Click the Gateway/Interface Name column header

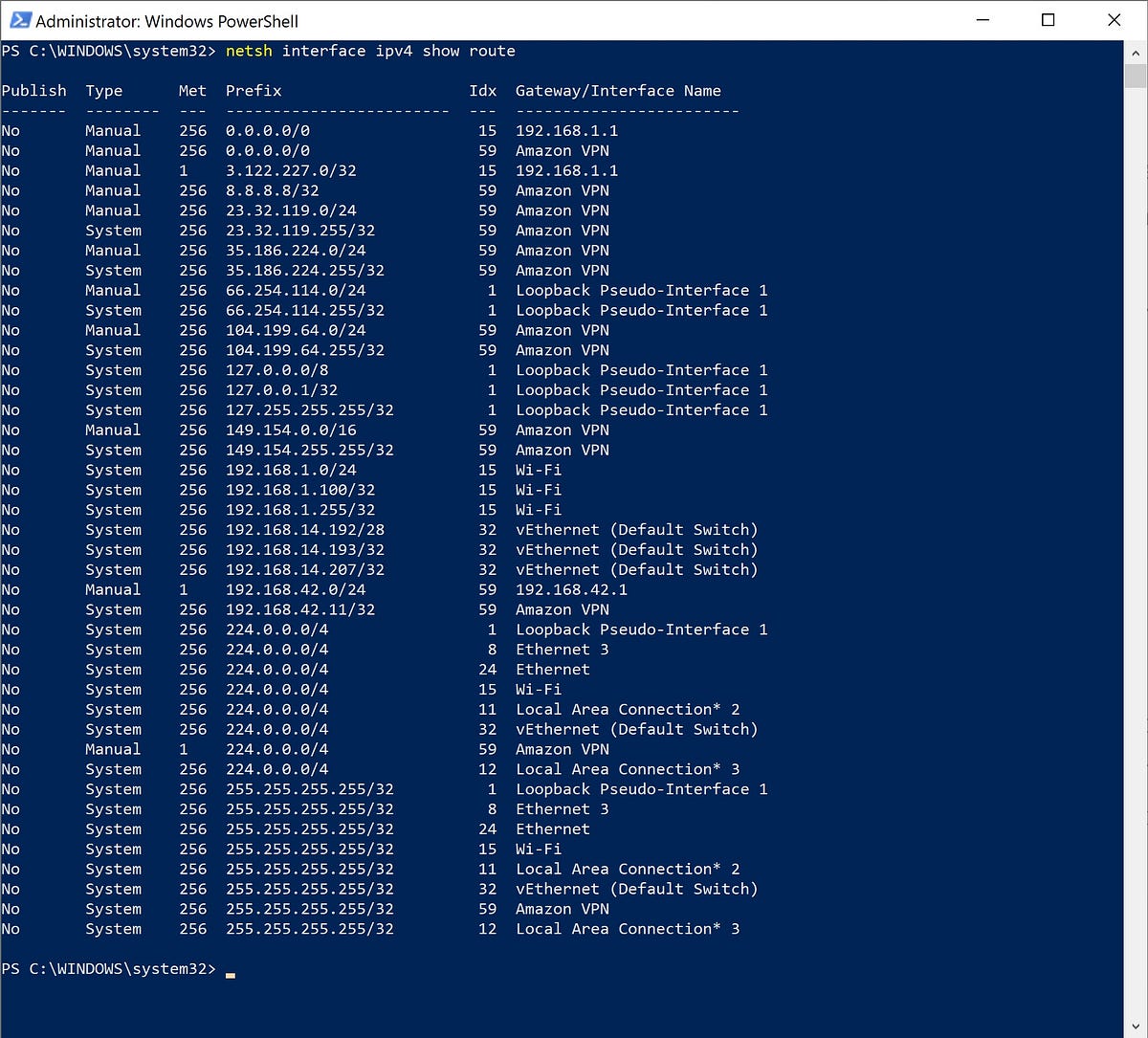pos(618,90)
